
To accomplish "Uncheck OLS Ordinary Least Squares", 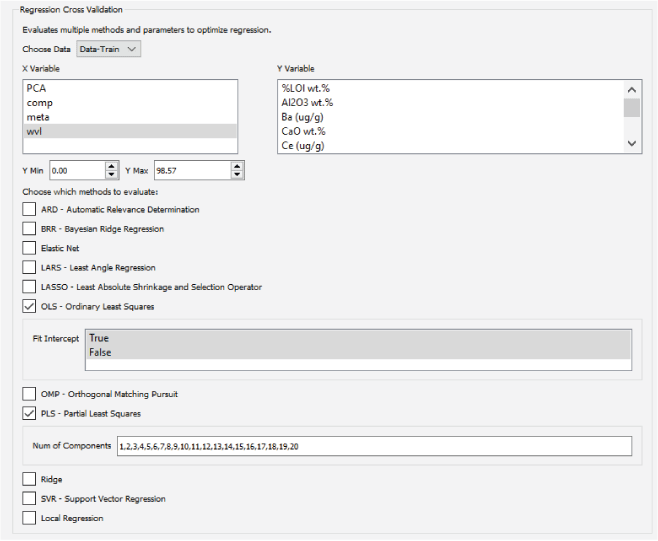I will (x=28, y=307).
